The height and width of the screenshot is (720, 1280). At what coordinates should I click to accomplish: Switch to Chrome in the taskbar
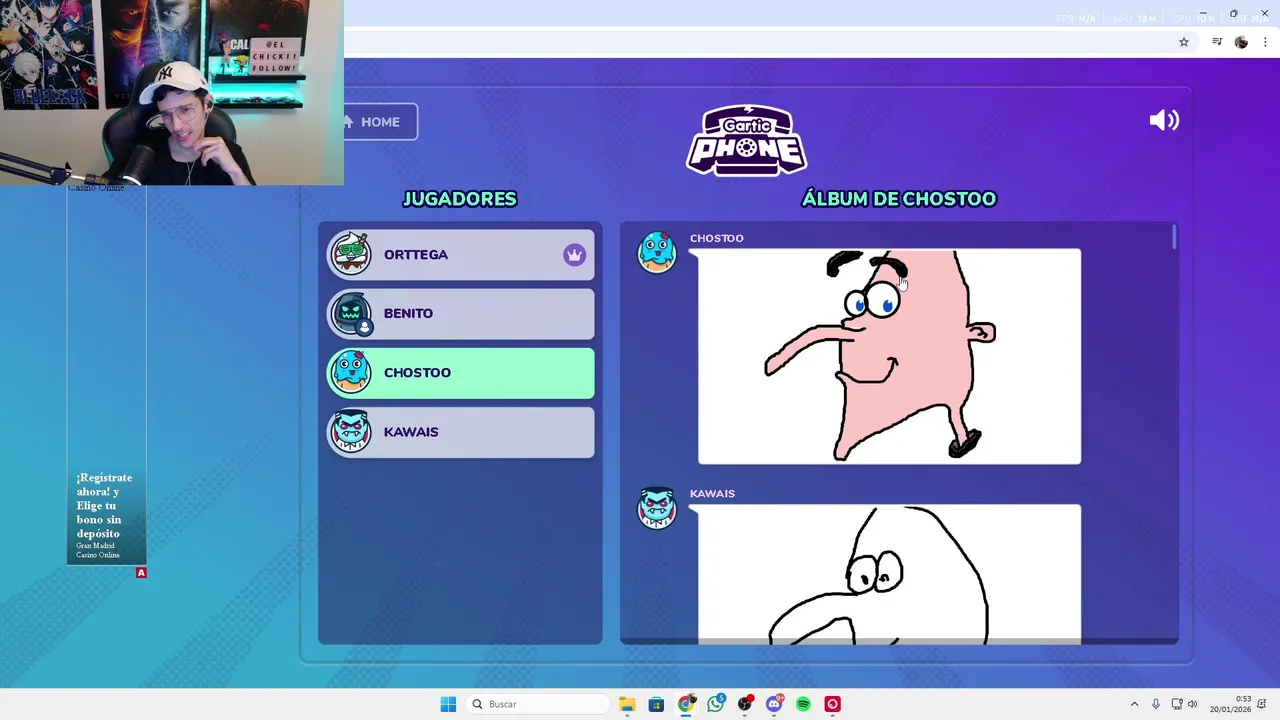686,704
